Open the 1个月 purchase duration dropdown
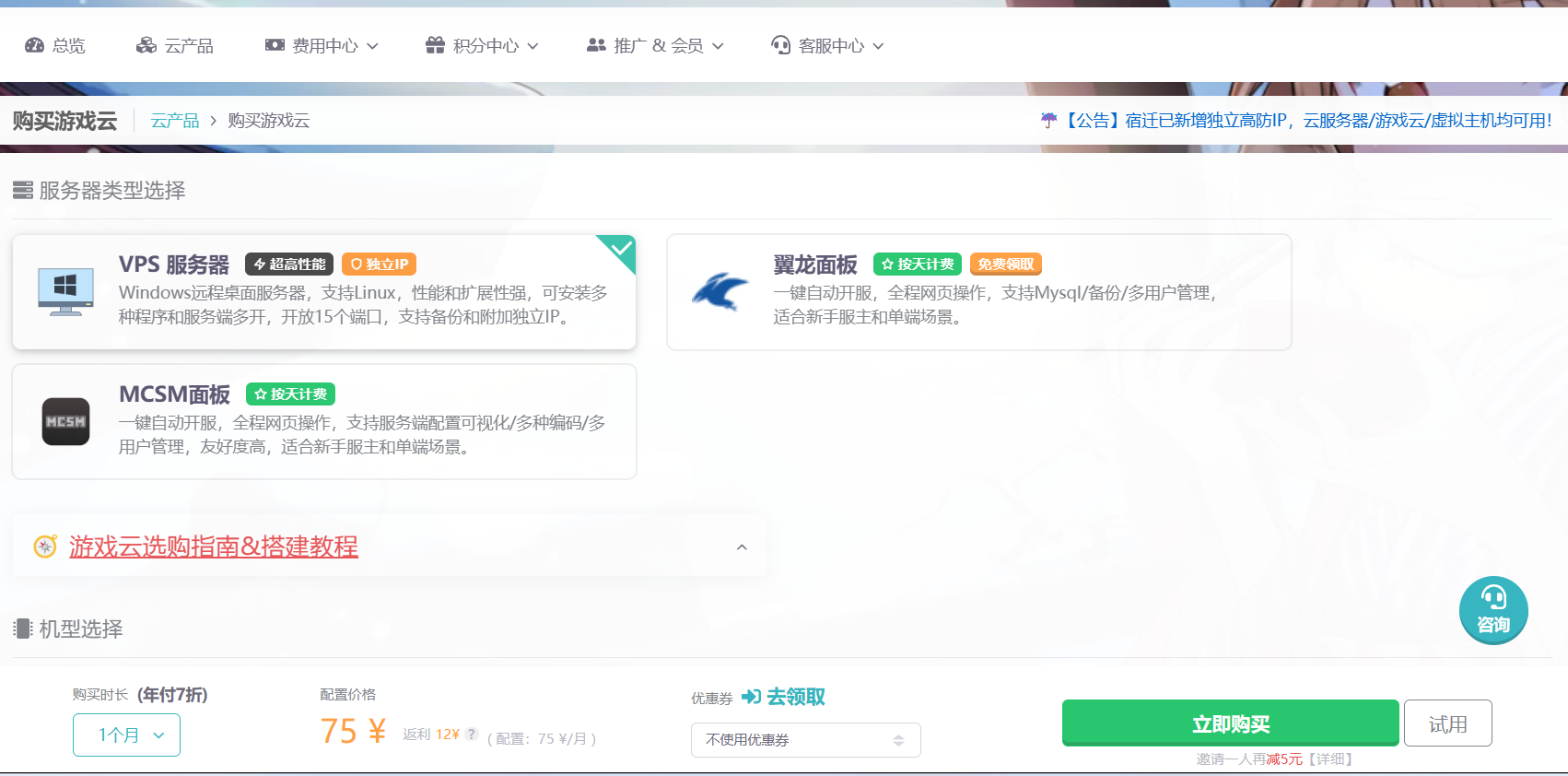Screen dimensions: 1568x776 tap(126, 735)
